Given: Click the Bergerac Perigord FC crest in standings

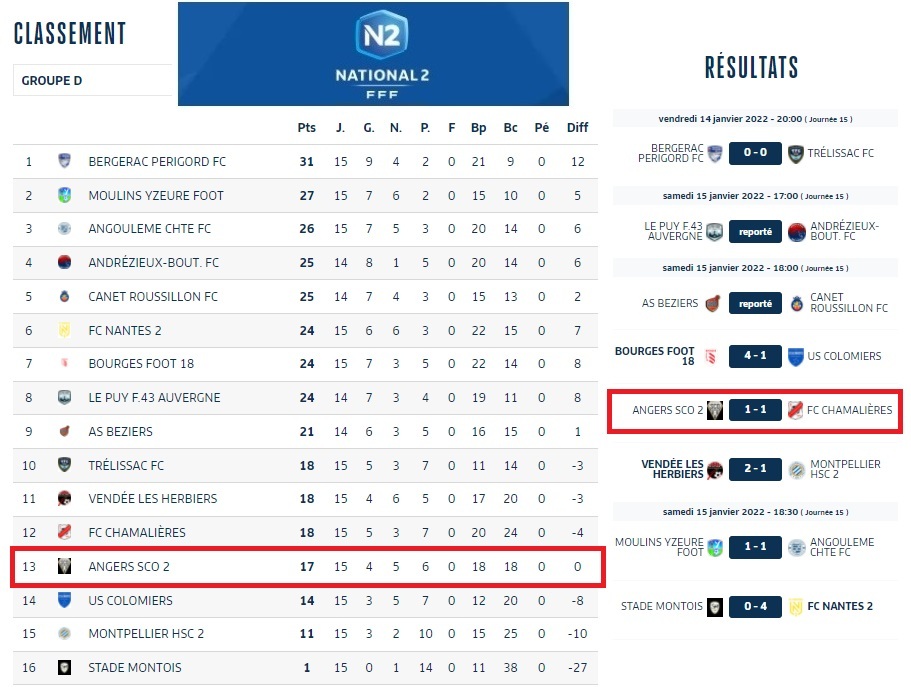Looking at the screenshot, I should (x=64, y=161).
